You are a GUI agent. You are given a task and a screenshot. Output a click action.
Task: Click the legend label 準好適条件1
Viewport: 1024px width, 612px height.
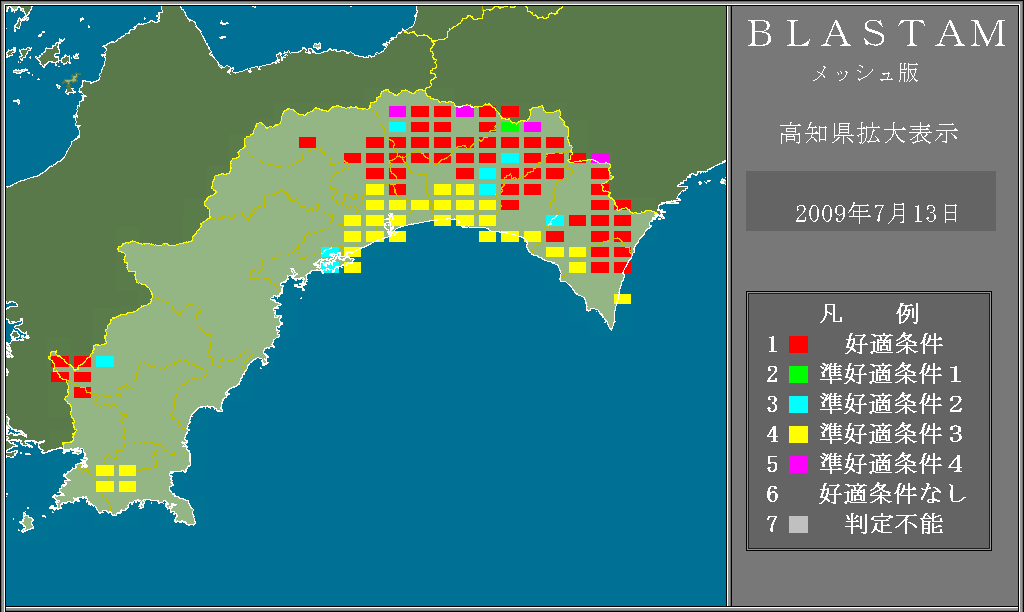(x=891, y=374)
